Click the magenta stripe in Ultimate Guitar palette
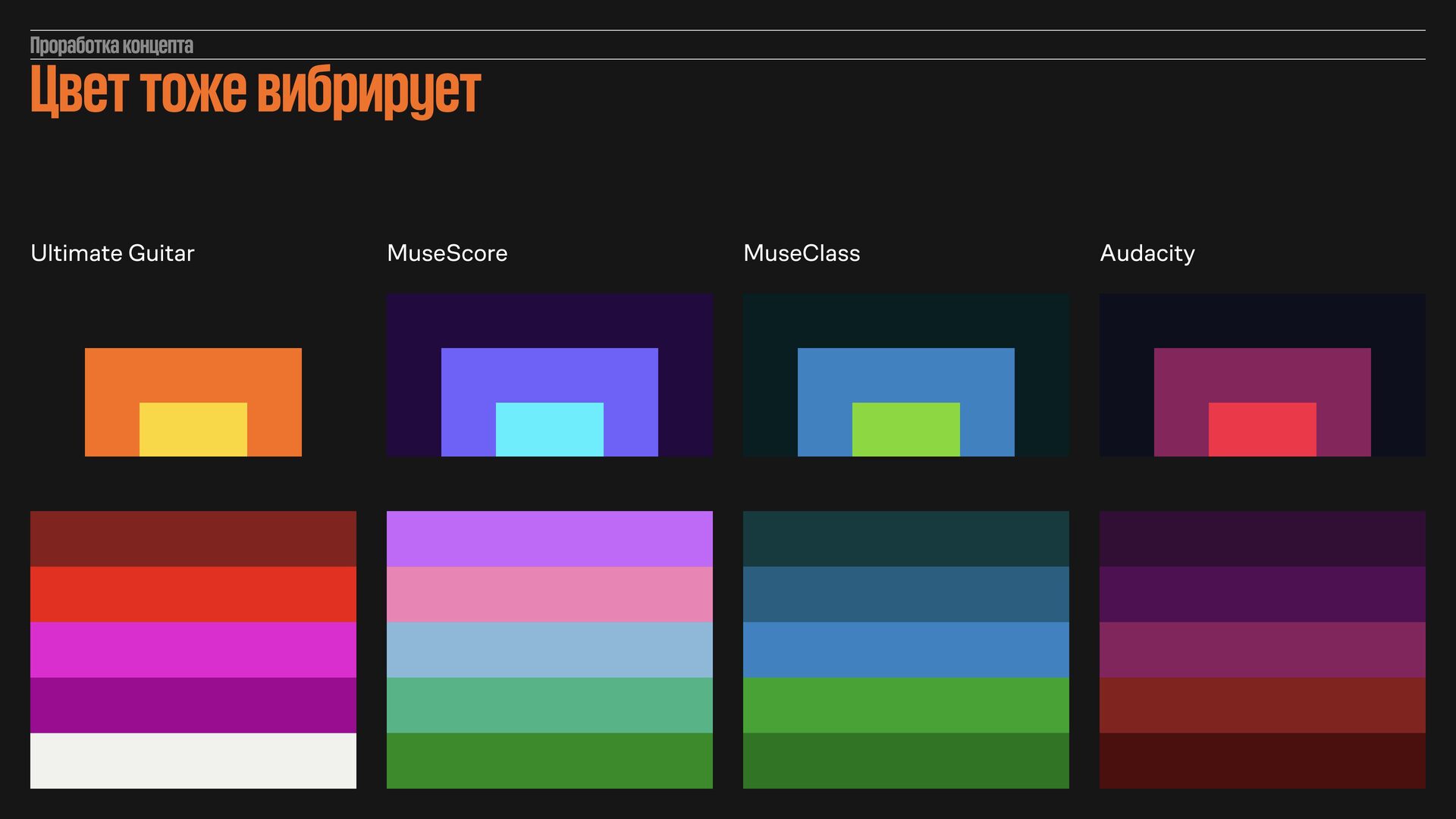Image resolution: width=1456 pixels, height=819 pixels. point(193,649)
